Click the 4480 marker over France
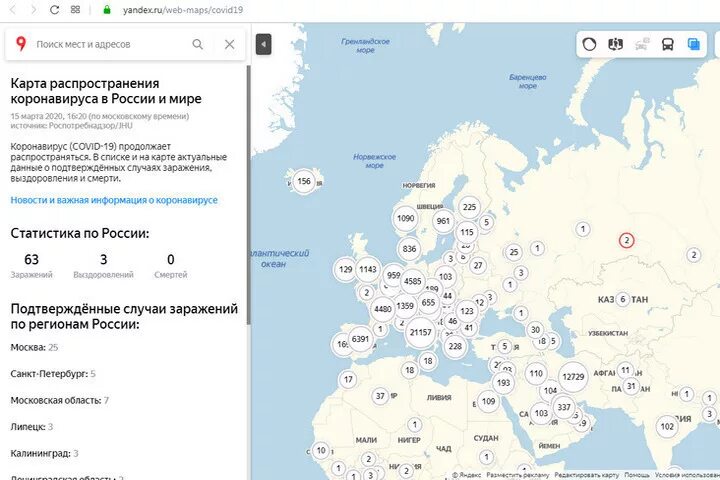 click(x=383, y=309)
